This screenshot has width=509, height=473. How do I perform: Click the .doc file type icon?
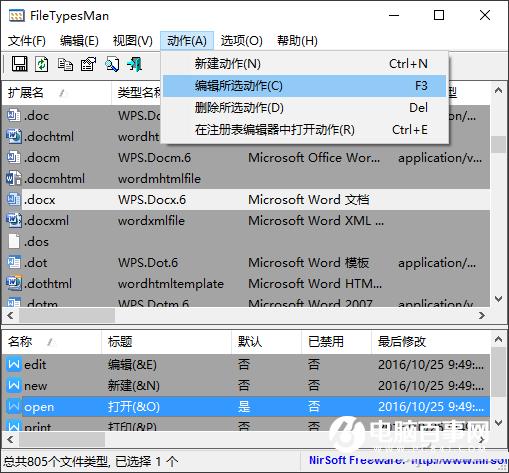tap(14, 115)
